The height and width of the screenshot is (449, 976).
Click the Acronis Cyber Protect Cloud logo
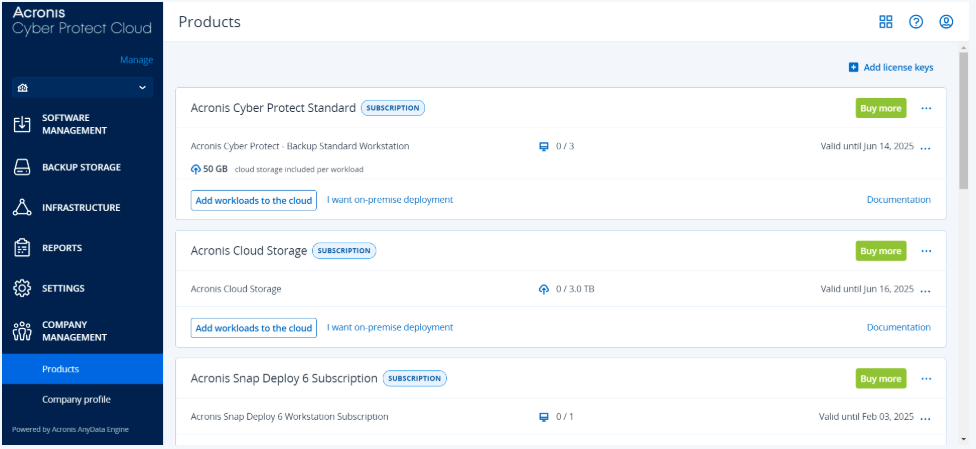click(x=82, y=21)
